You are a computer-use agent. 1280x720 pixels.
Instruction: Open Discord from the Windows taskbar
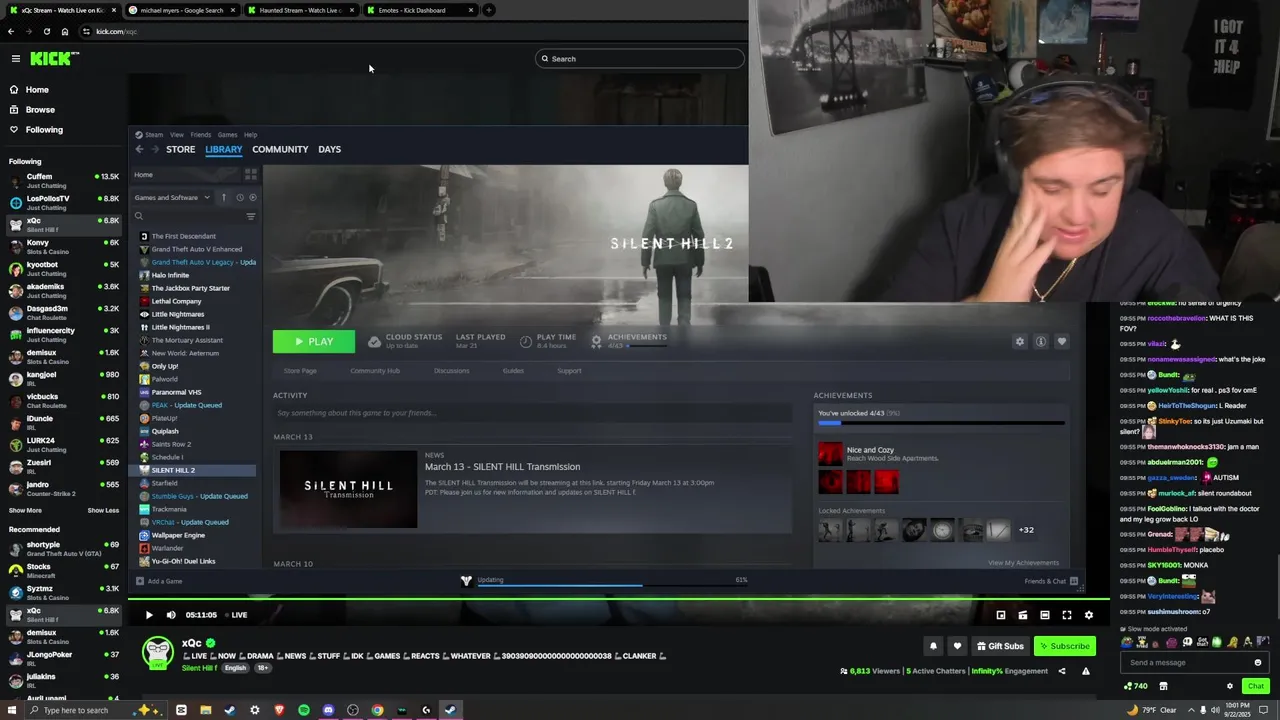tap(328, 710)
